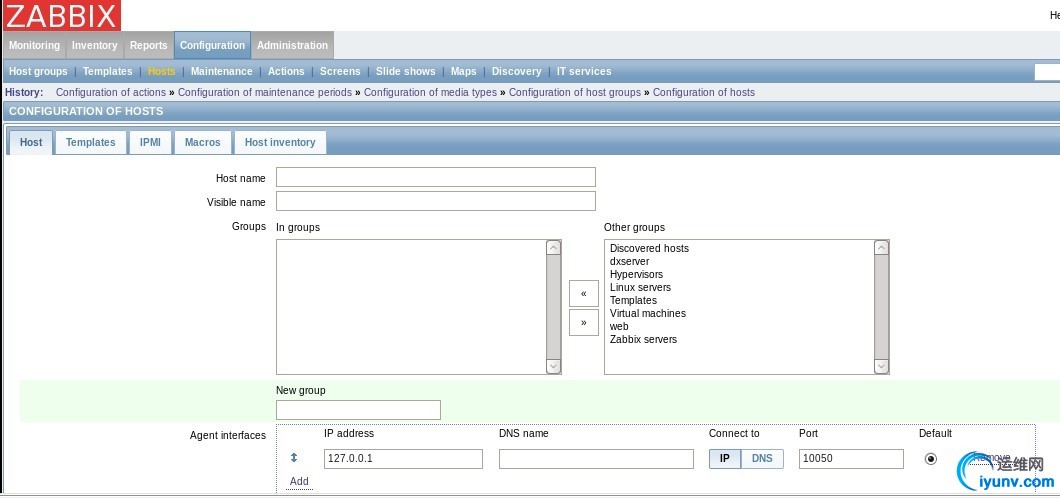Move selected group into In groups («)
This screenshot has height=498, width=1060.
583,294
